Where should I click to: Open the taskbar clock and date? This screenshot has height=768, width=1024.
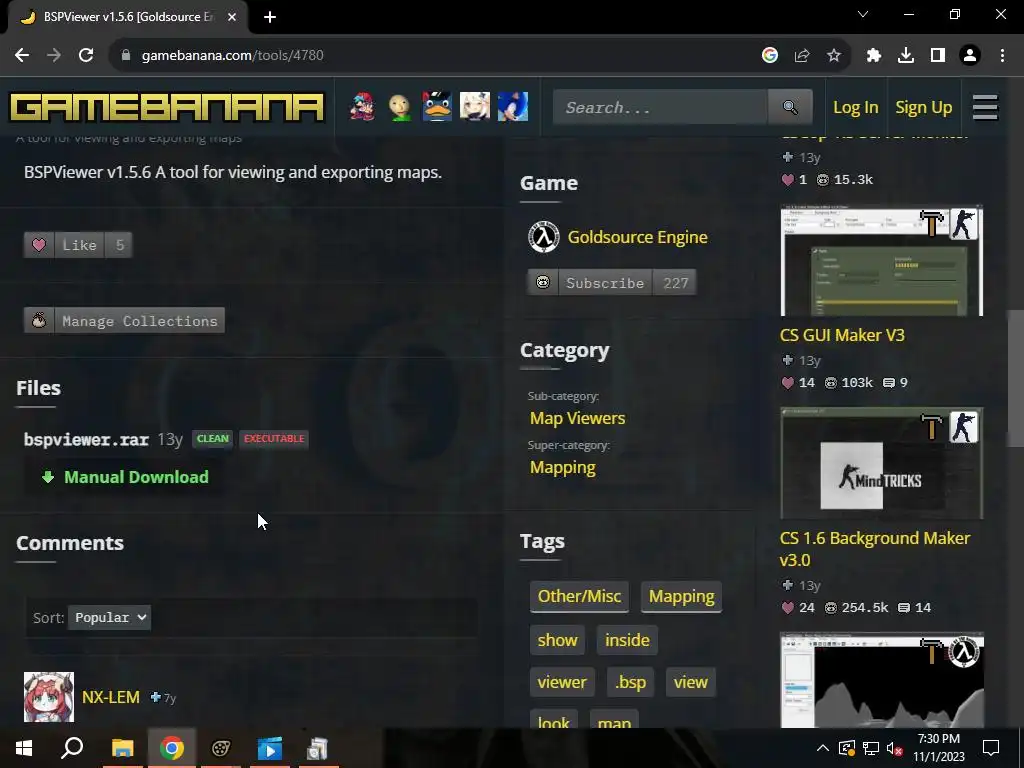(938, 748)
